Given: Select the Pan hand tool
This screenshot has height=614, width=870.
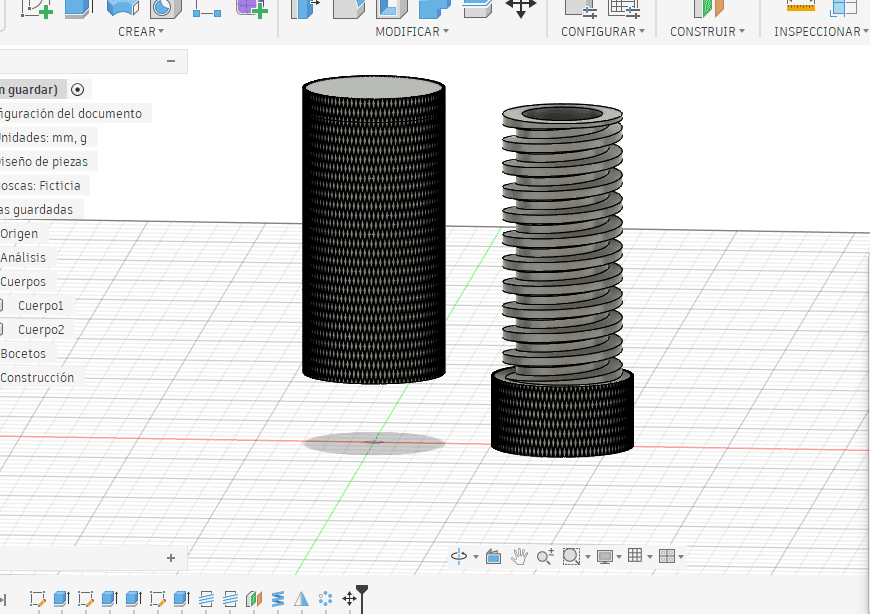Looking at the screenshot, I should pyautogui.click(x=520, y=556).
